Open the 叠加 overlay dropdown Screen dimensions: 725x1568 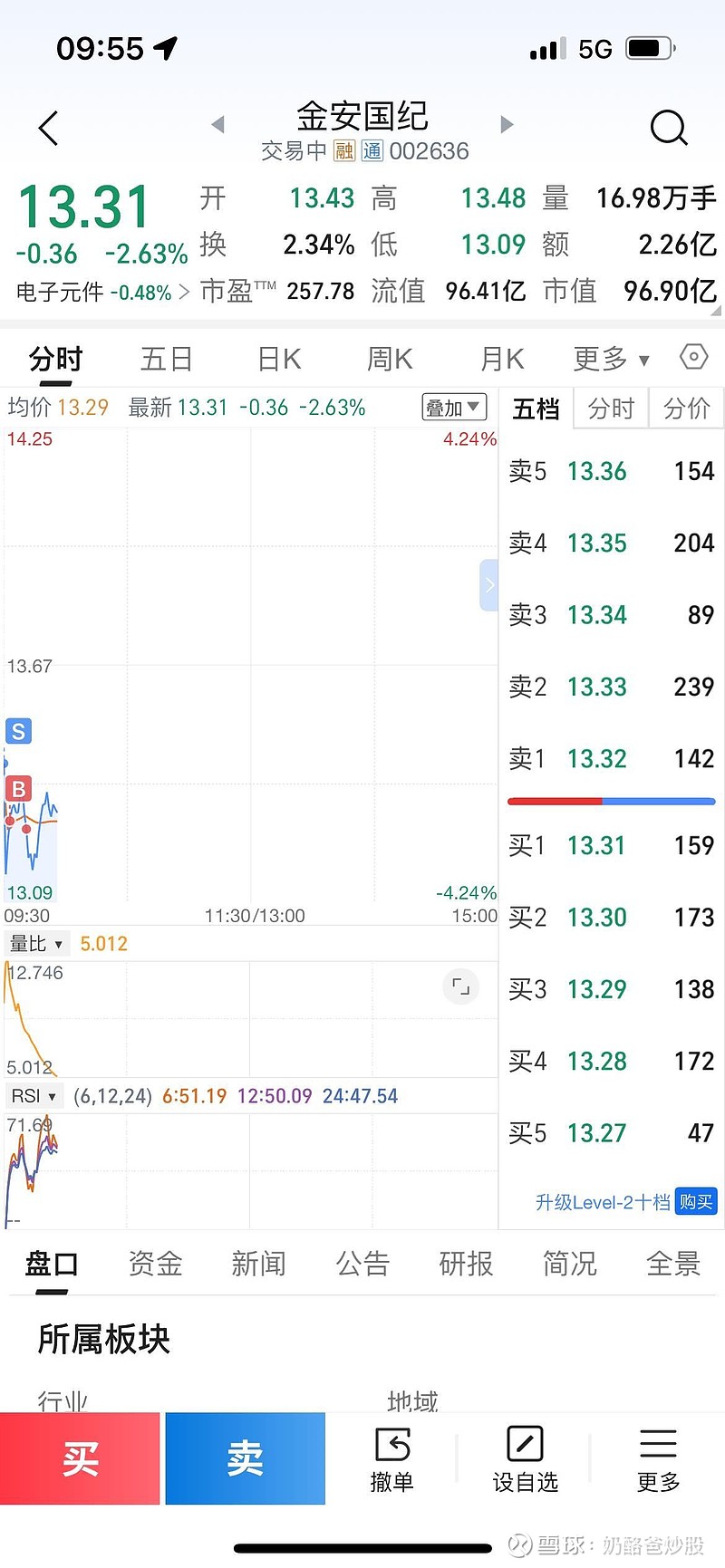454,408
